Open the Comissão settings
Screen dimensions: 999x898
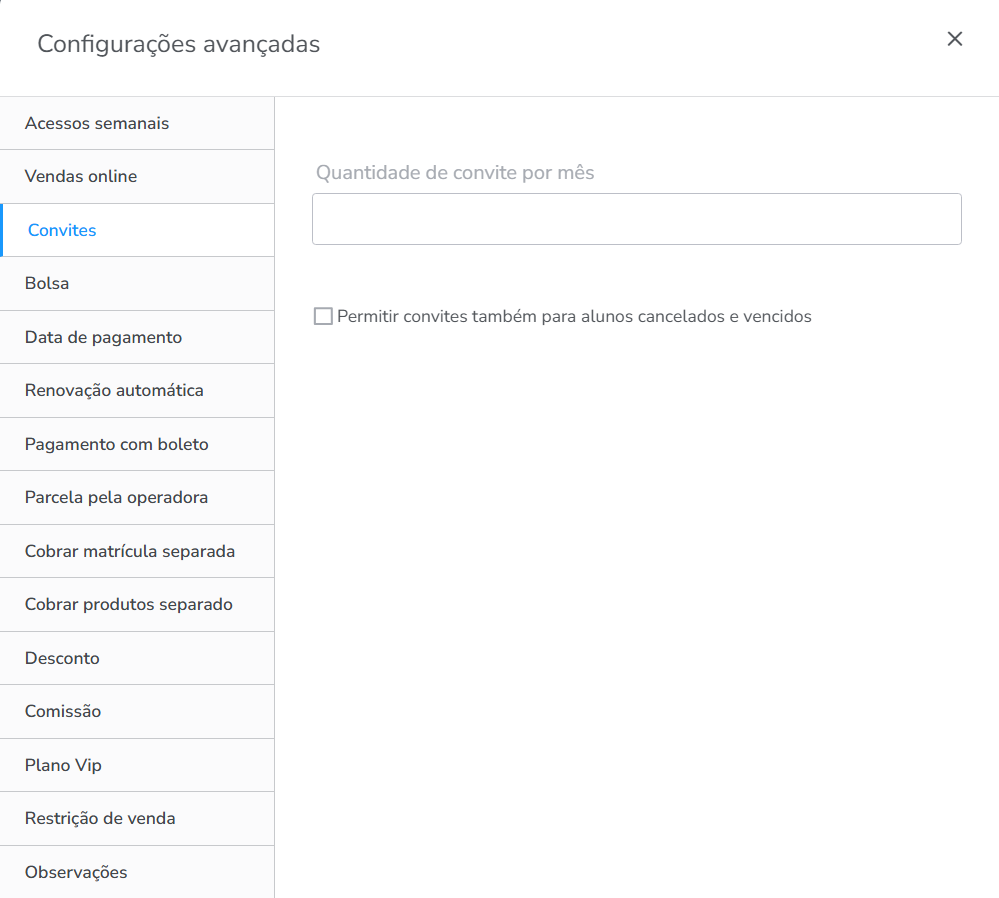pyautogui.click(x=63, y=711)
